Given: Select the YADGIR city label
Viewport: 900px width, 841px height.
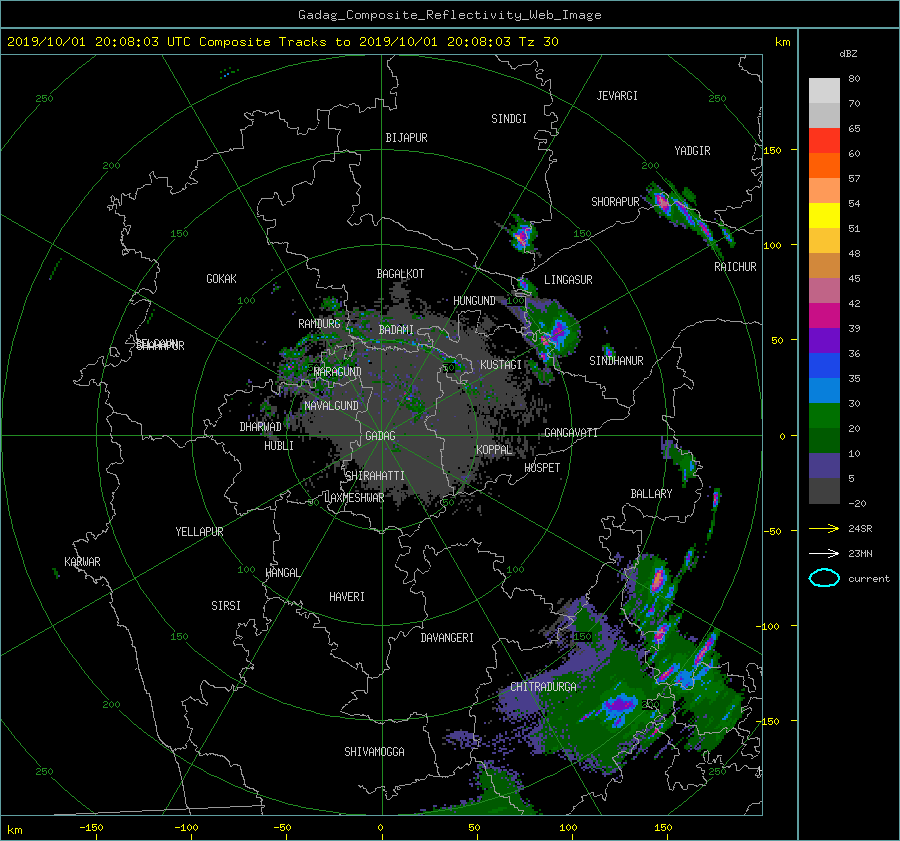Looking at the screenshot, I should [692, 151].
